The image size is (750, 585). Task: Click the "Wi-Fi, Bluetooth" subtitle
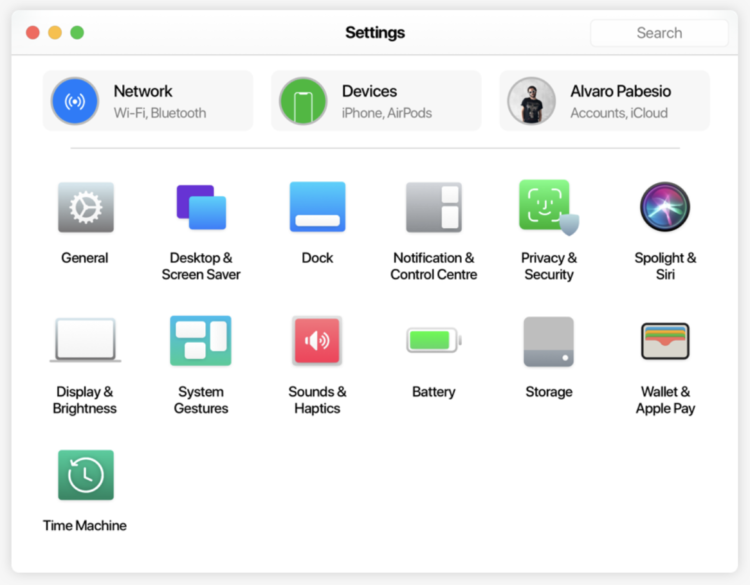point(160,113)
